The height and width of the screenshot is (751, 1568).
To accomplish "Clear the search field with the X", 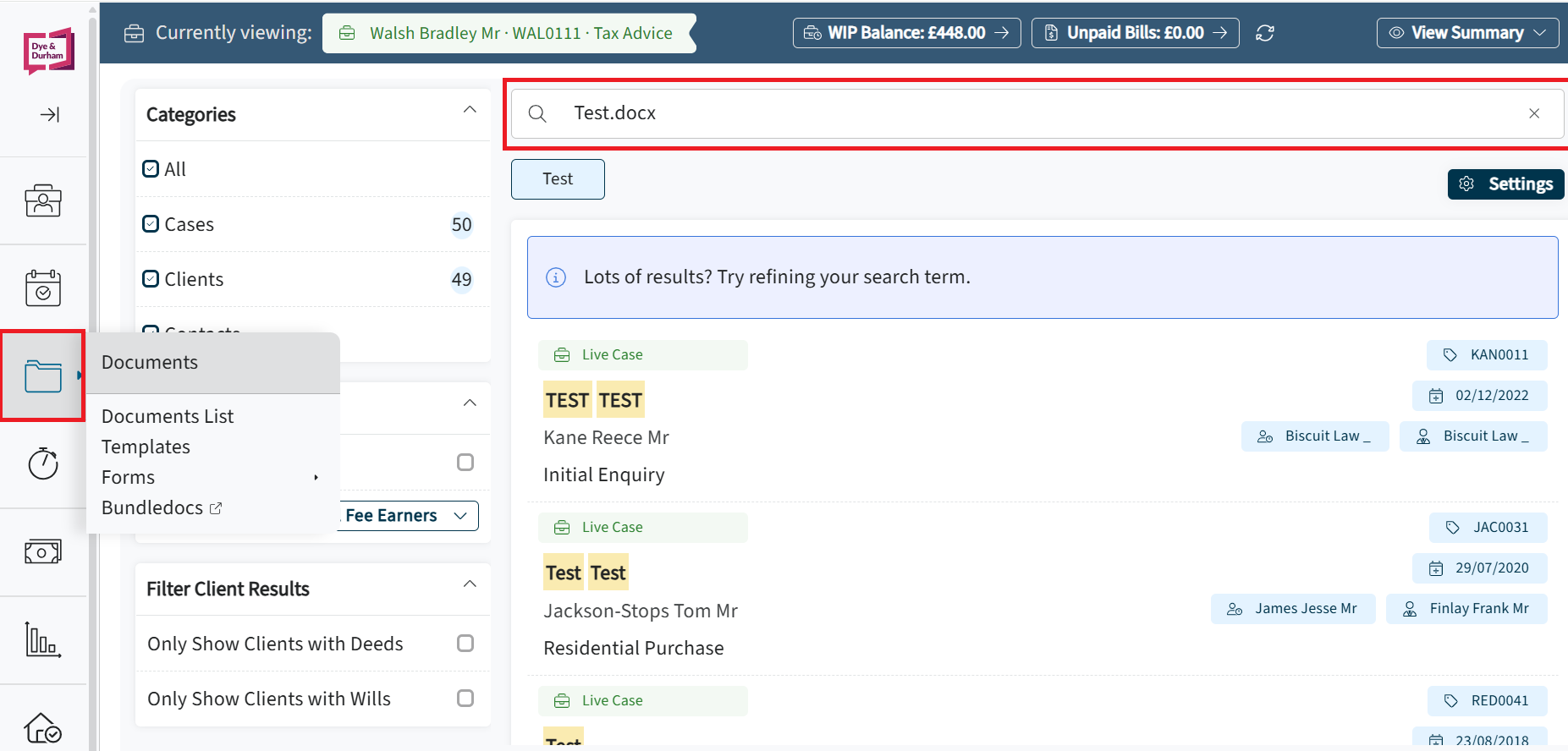I will (x=1534, y=113).
